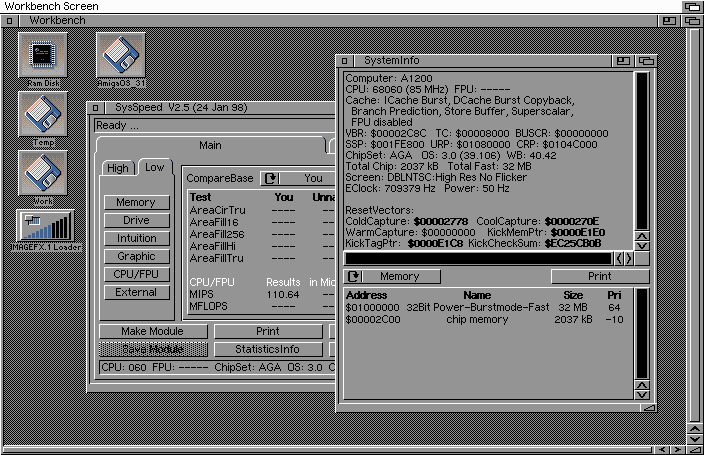Screen dimensions: 704x455
Task: Click the Ready status field
Action: [215, 126]
